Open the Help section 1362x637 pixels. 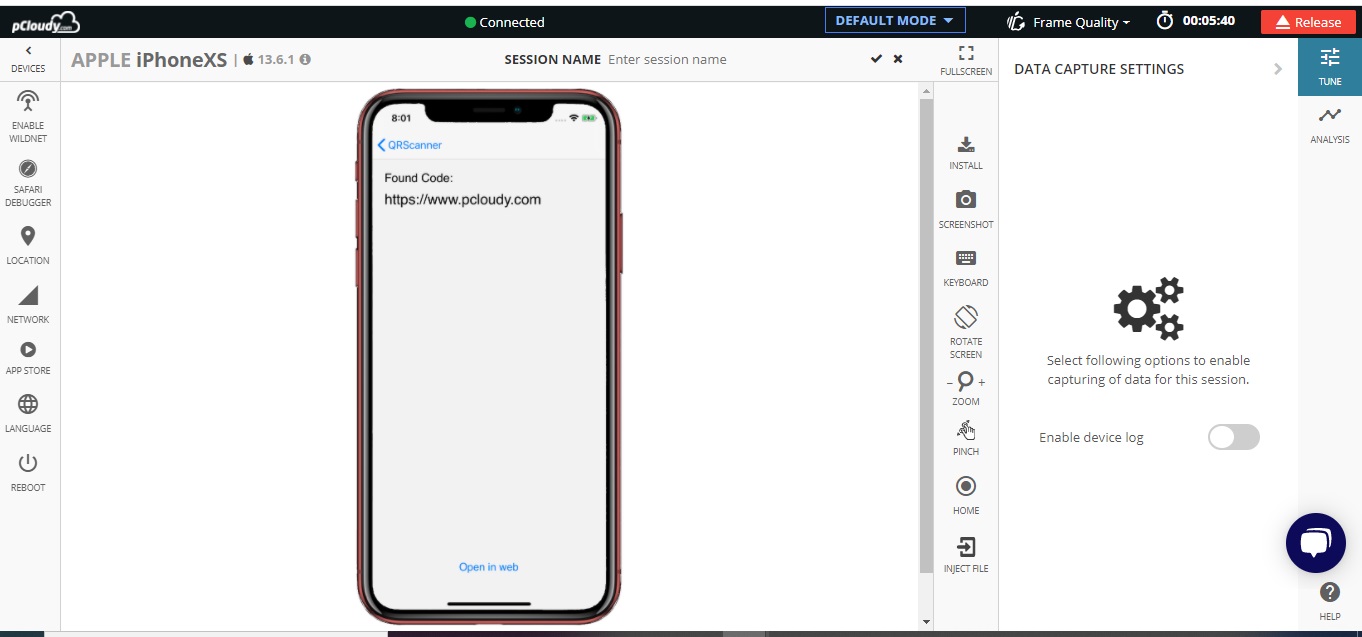coord(1330,601)
